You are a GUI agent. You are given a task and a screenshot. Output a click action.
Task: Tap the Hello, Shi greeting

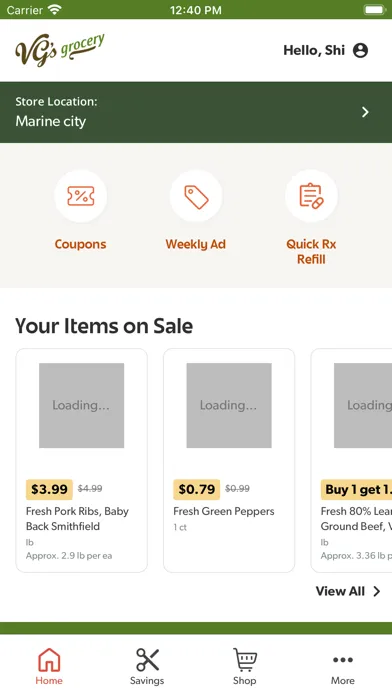tap(314, 51)
